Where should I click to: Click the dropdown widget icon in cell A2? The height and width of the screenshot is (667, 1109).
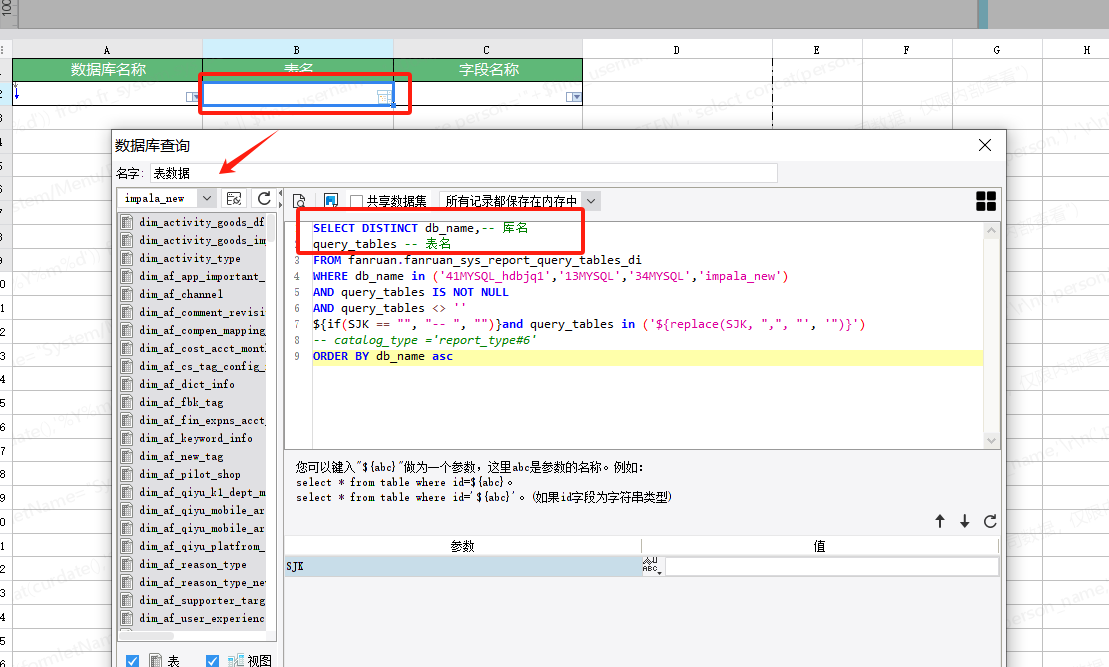click(192, 97)
